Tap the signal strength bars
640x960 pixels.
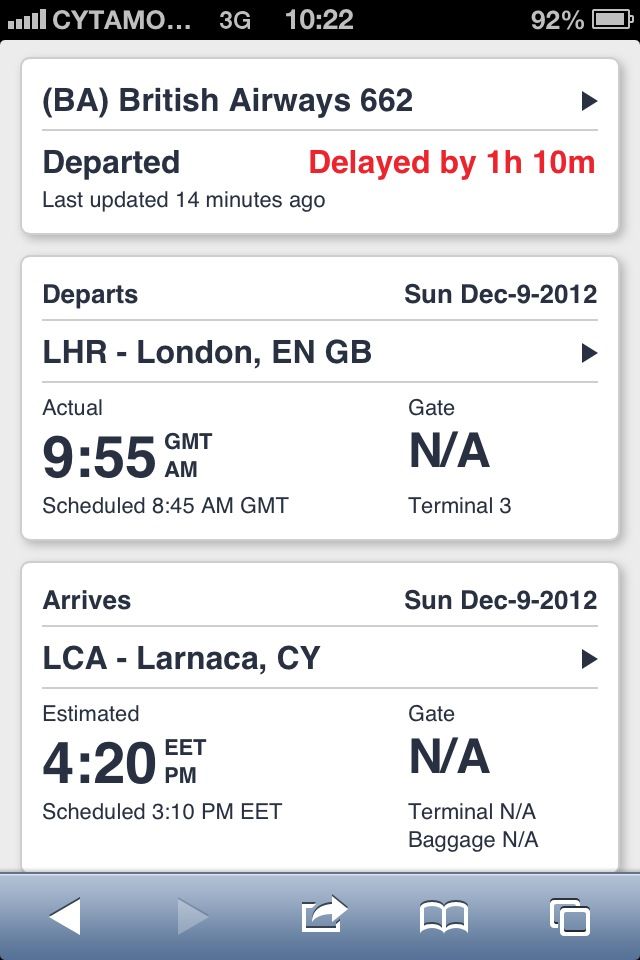coord(27,20)
